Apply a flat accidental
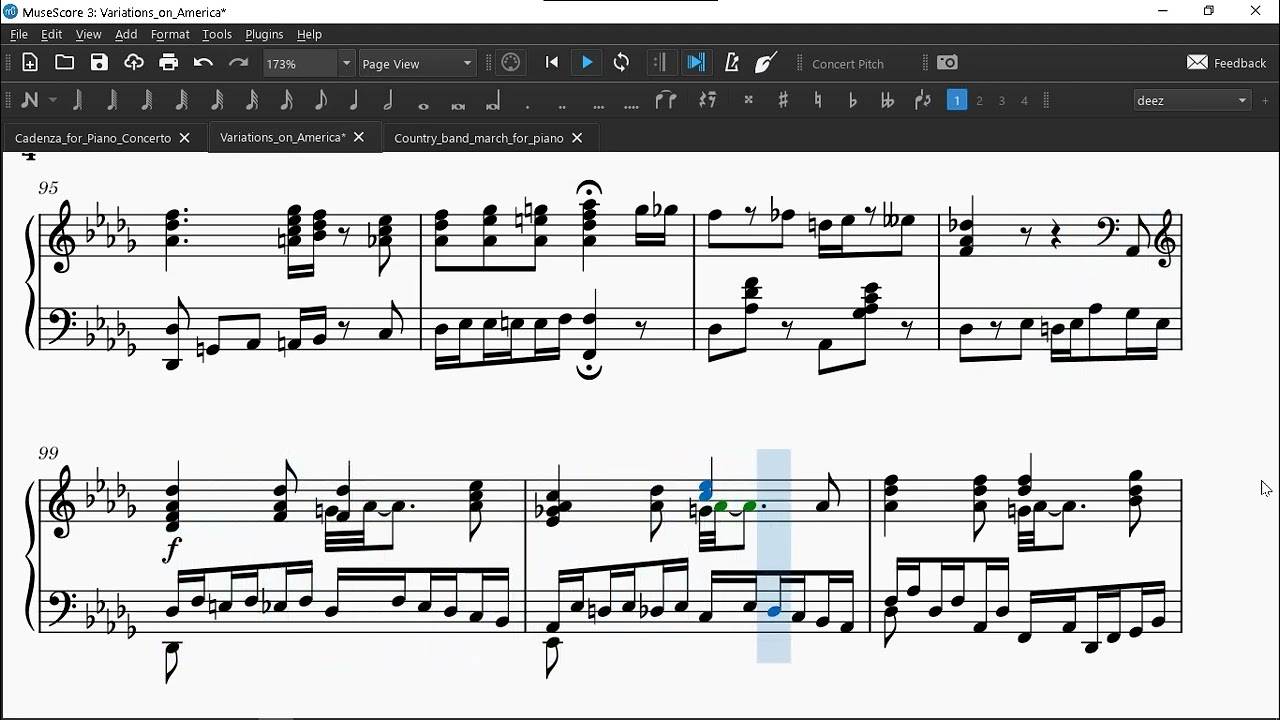The height and width of the screenshot is (720, 1280). (x=852, y=100)
